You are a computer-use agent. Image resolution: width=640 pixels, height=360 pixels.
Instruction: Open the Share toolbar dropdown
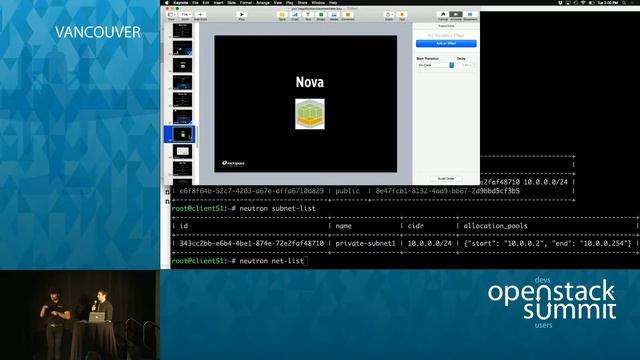[389, 15]
